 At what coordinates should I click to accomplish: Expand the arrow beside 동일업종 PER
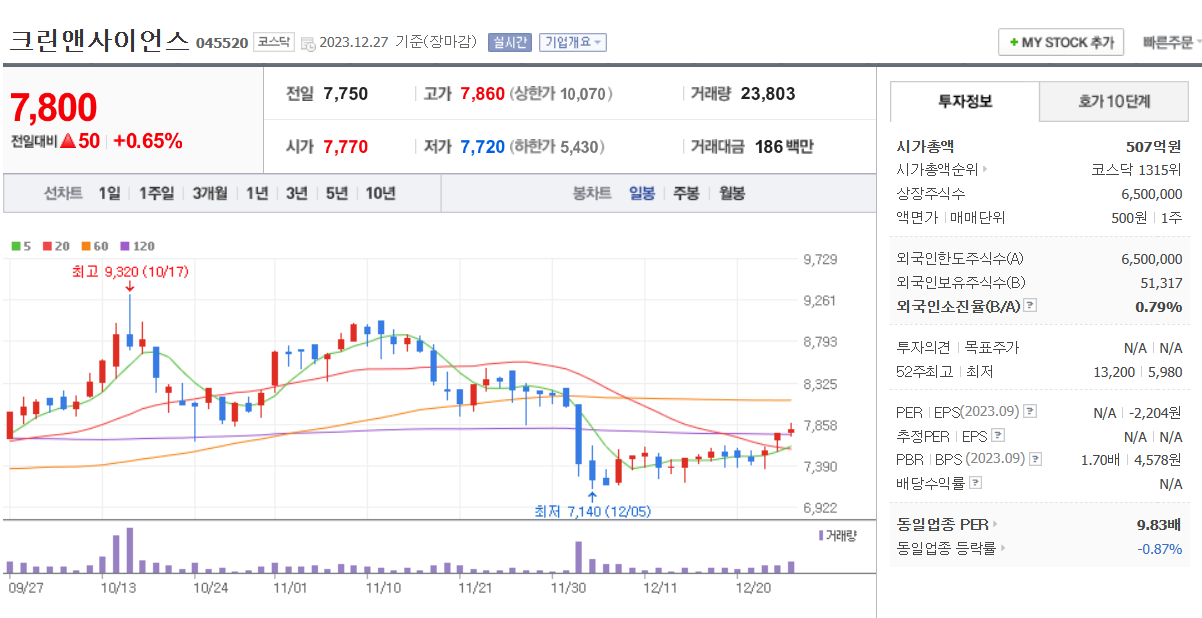(x=994, y=524)
